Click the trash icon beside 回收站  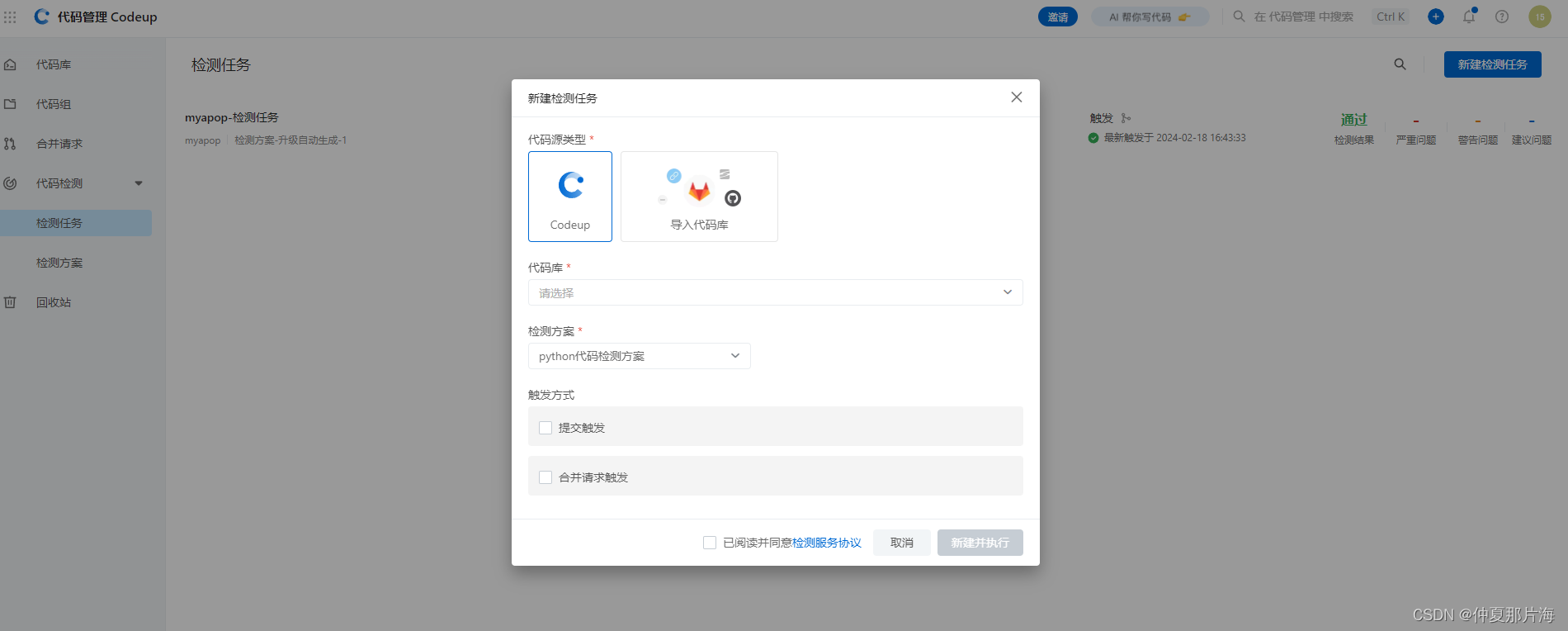click(10, 302)
